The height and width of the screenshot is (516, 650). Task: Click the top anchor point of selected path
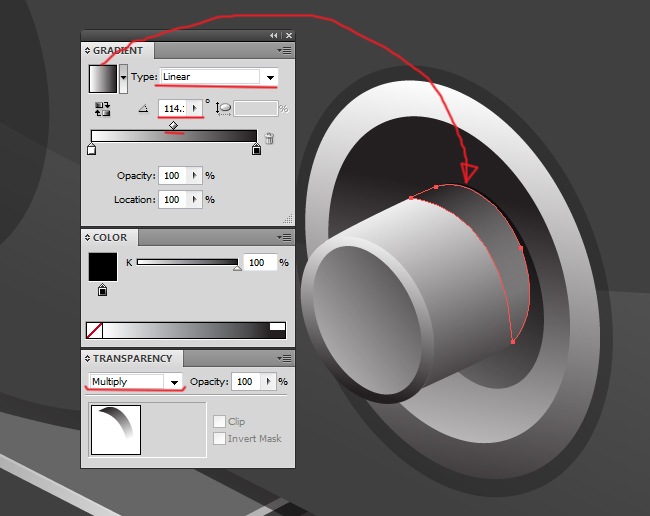[x=436, y=187]
